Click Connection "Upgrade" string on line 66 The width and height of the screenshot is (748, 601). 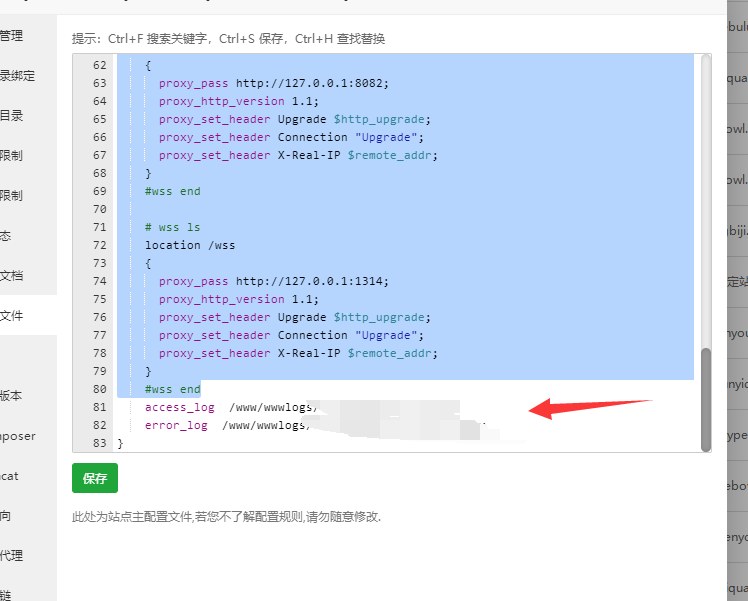point(351,137)
